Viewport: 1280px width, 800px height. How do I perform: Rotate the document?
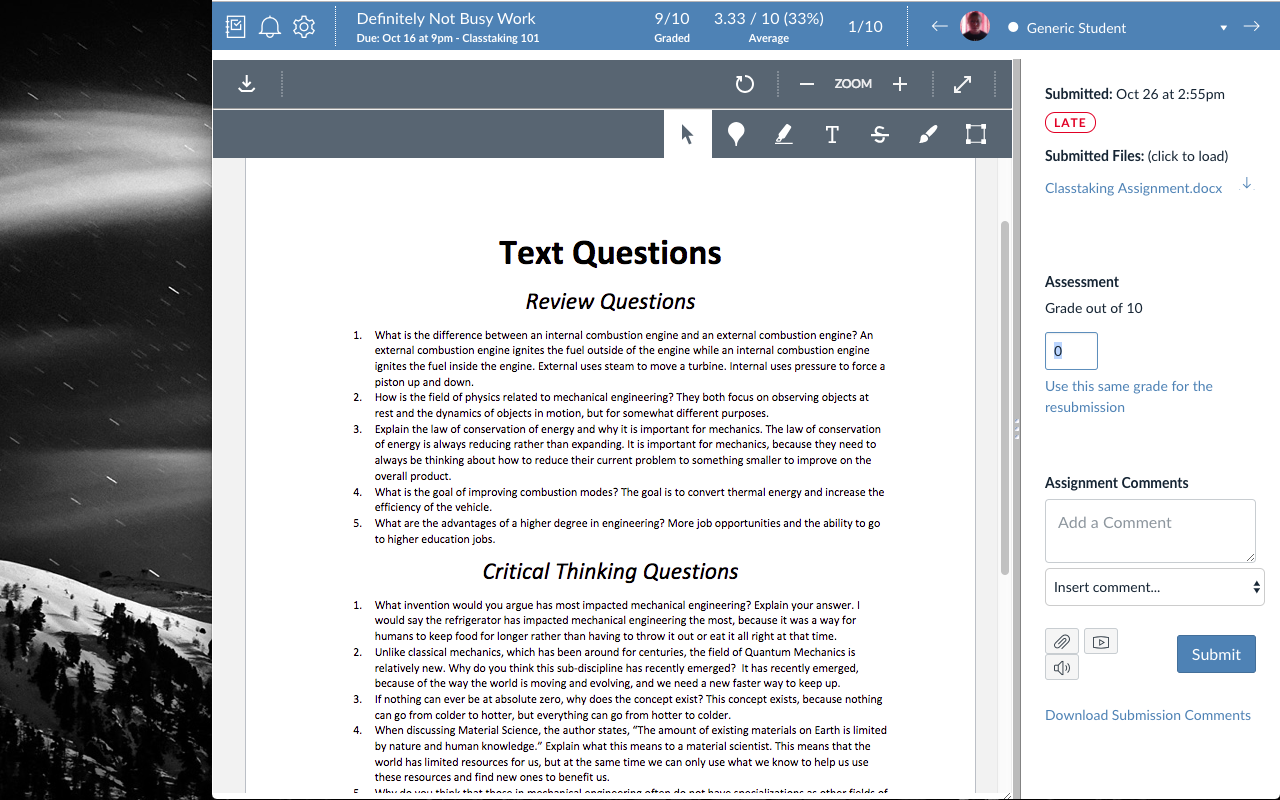coord(744,84)
